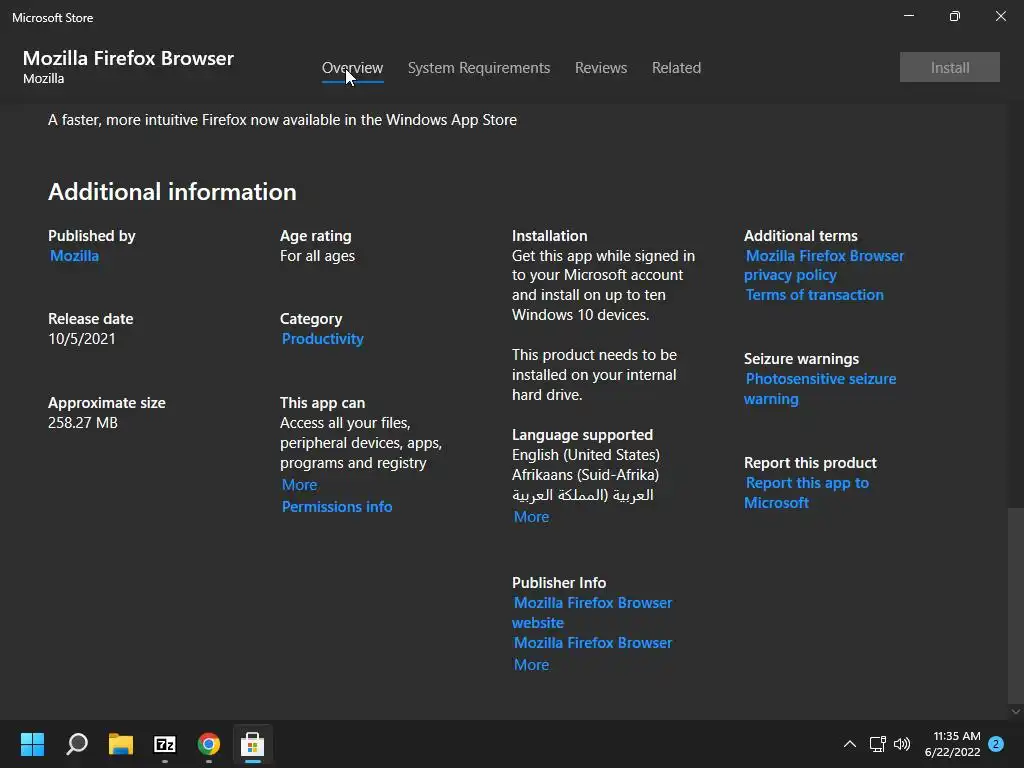The image size is (1024, 768).
Task: Click Afrikaans (Suid-Afrika) language entry
Action: point(585,475)
